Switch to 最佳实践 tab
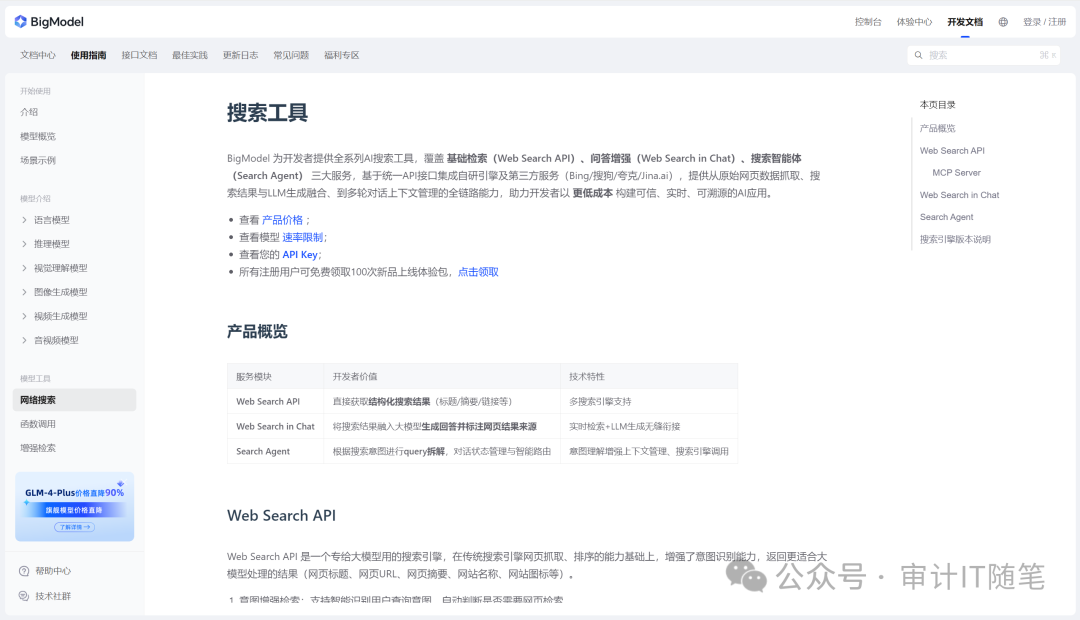Screen dimensions: 1080x620 (189, 55)
